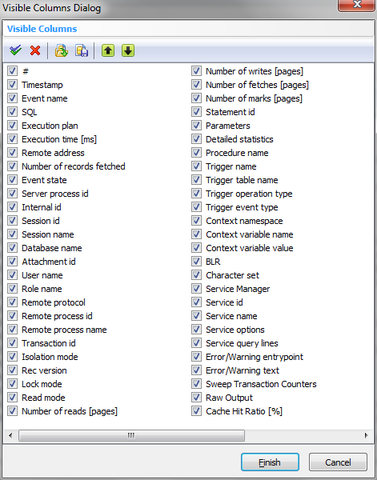Uncheck the Timestamp column checkbox
Screen dimensions: 377x480
(x=13, y=85)
